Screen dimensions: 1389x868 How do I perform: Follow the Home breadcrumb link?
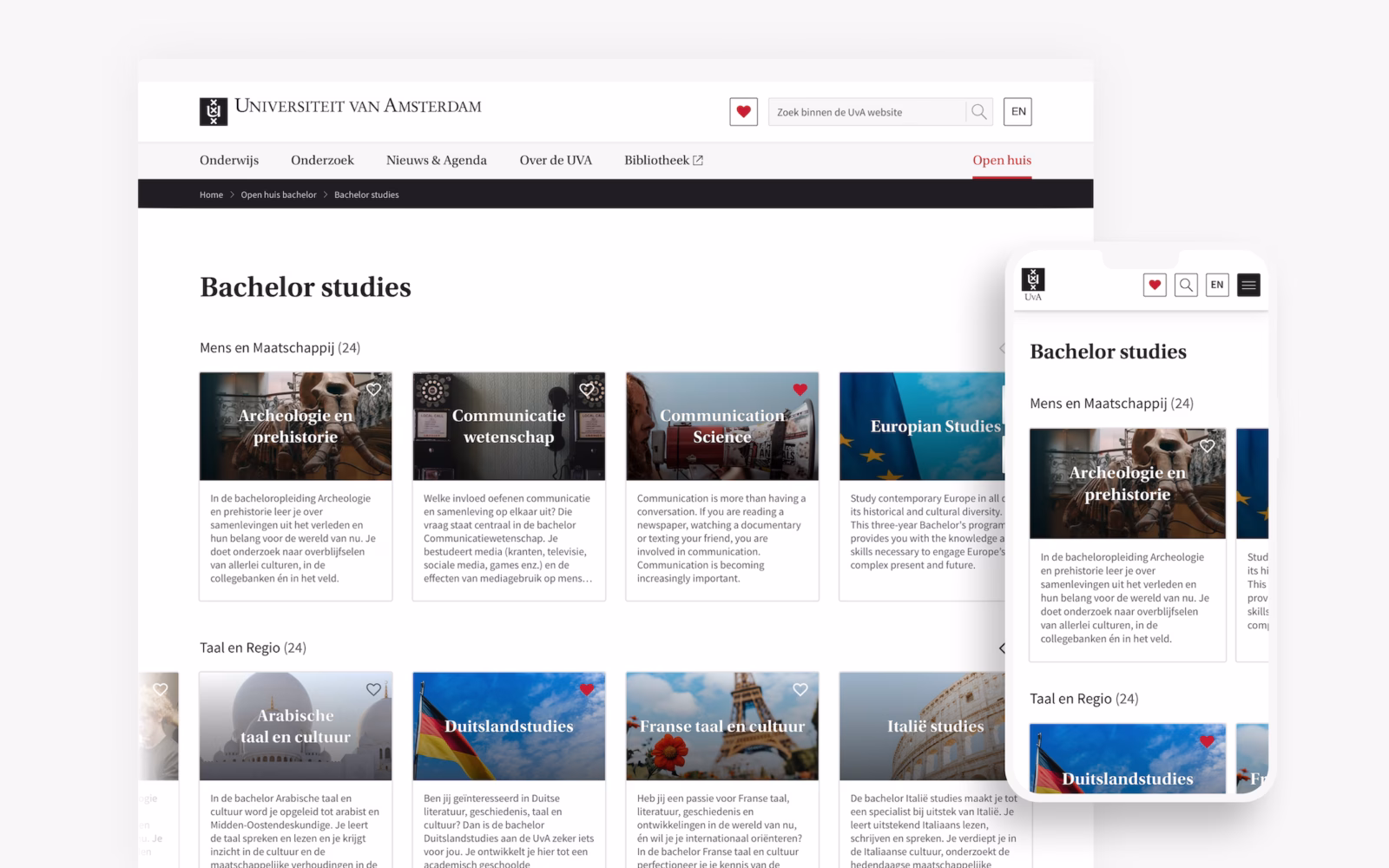click(x=211, y=194)
